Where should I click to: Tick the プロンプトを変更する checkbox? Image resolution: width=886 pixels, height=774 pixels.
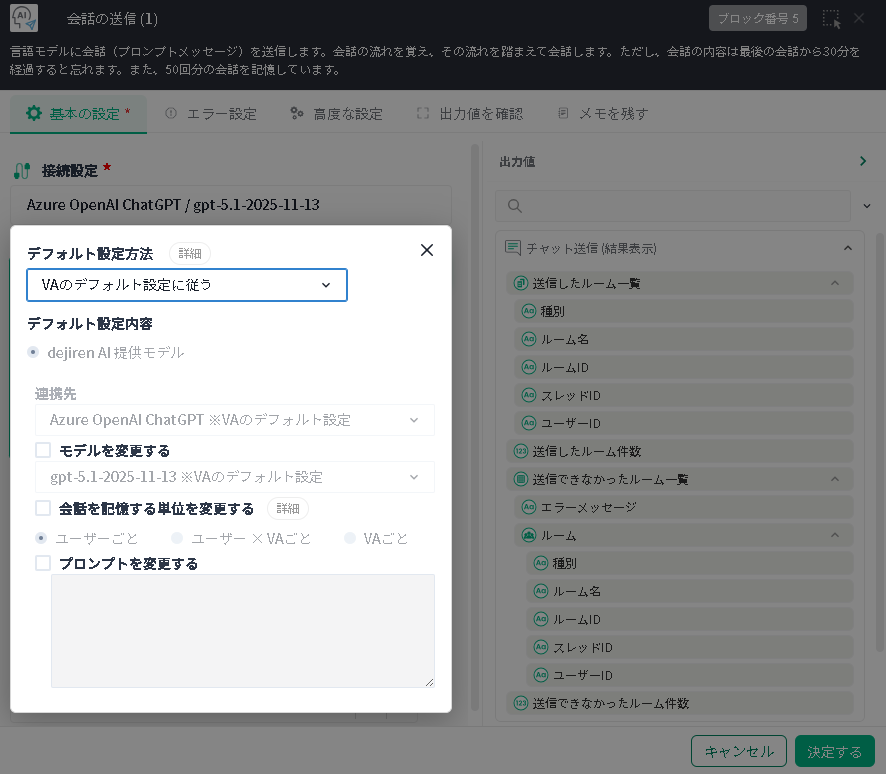coord(43,563)
